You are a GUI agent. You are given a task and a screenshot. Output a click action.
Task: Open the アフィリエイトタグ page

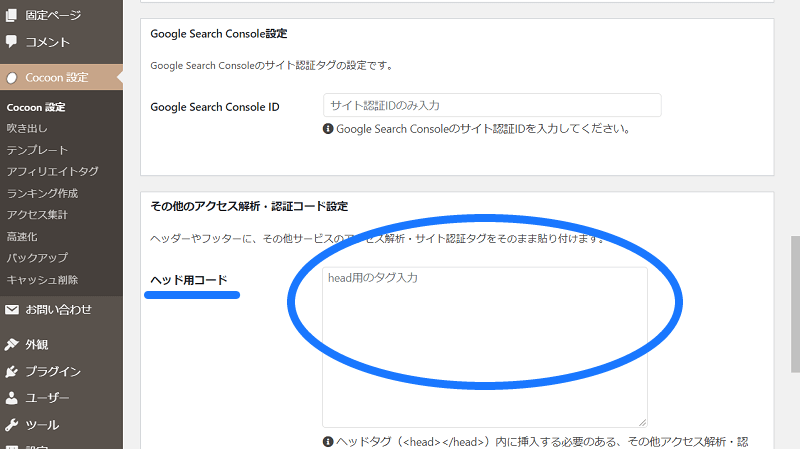52,172
